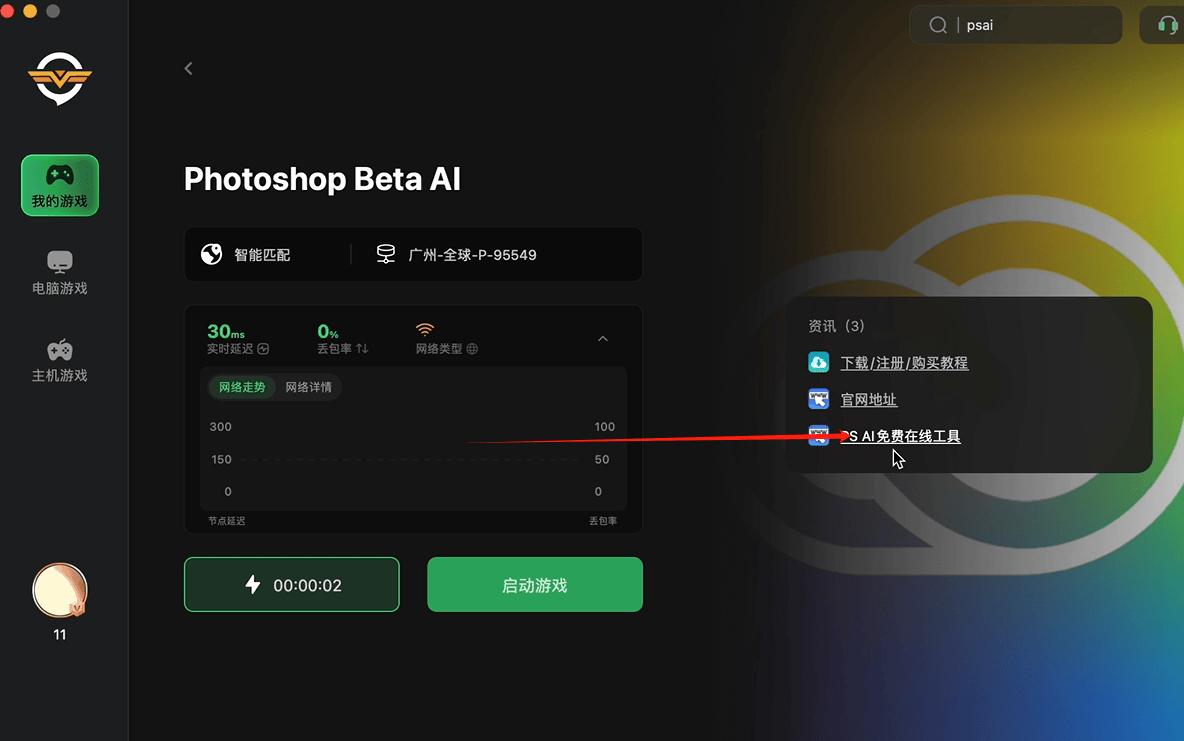
Task: Click the user avatar above the 11 badge
Action: pyautogui.click(x=59, y=590)
